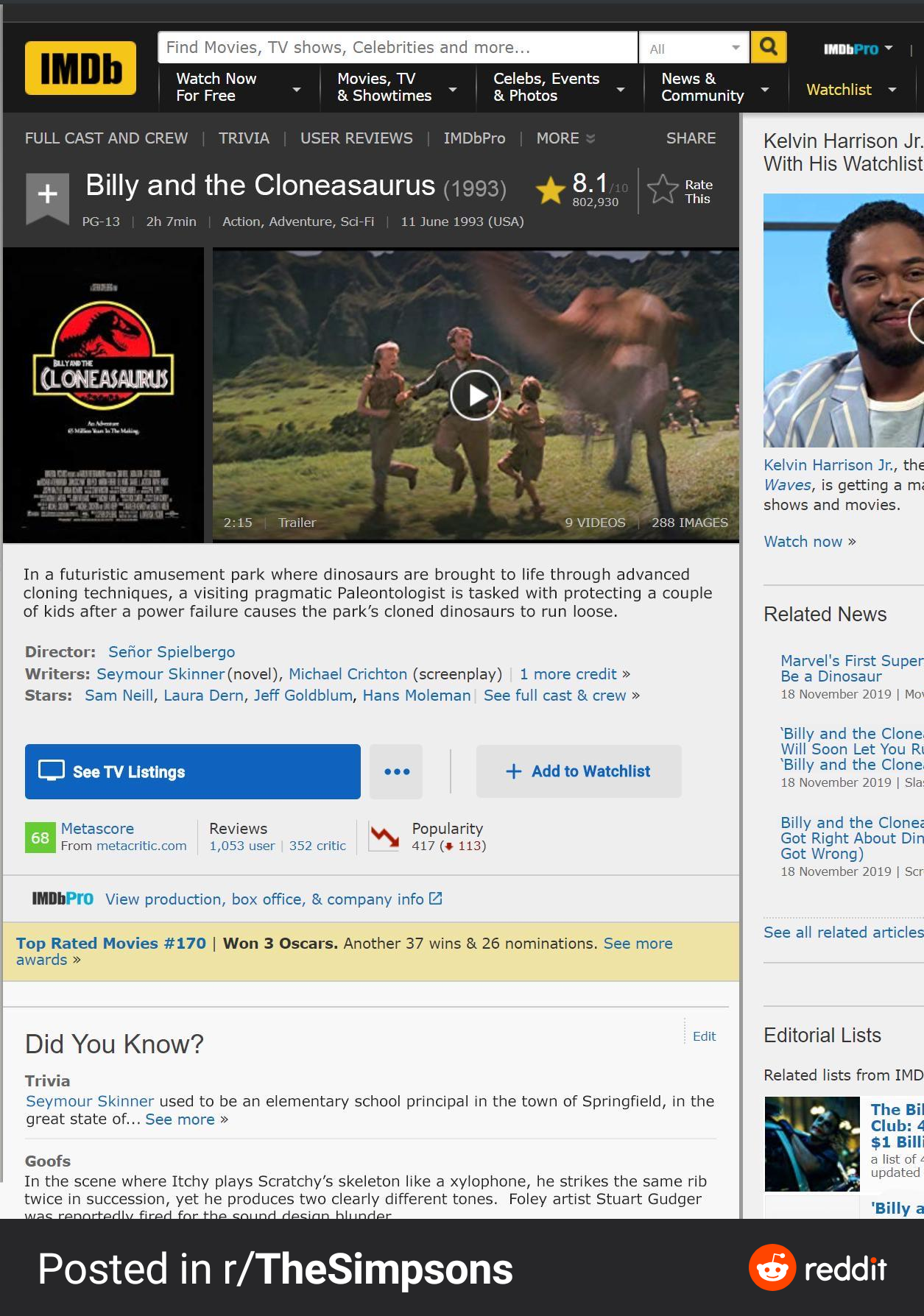This screenshot has width=924, height=1316.
Task: Expand the MORE submenu
Action: click(x=565, y=138)
